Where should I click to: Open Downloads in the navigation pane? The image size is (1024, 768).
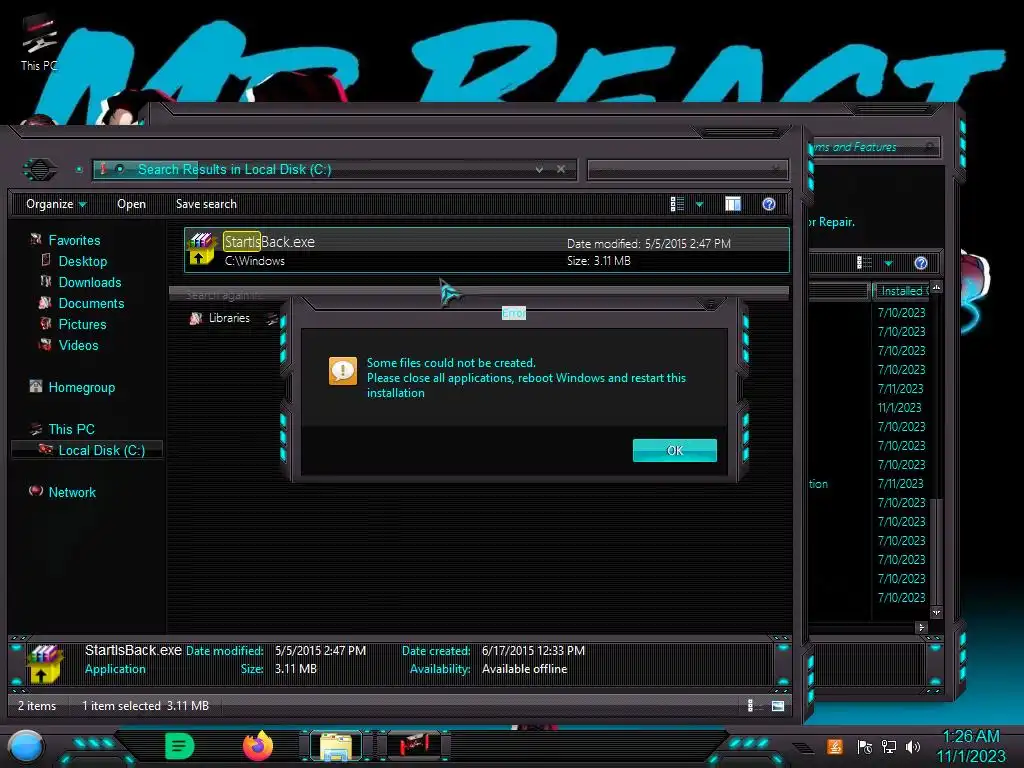click(89, 282)
